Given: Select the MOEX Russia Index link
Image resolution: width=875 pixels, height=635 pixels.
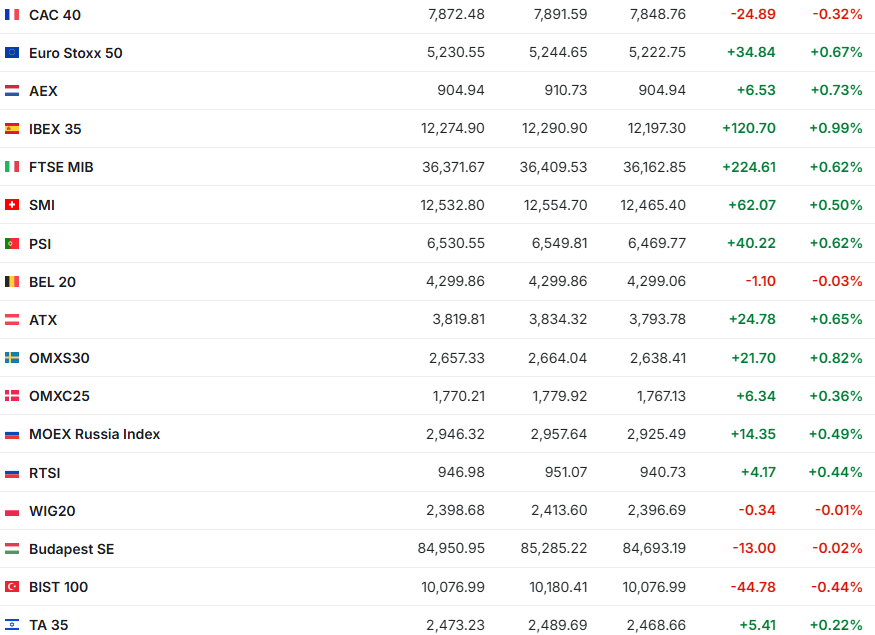Looking at the screenshot, I should point(94,434).
